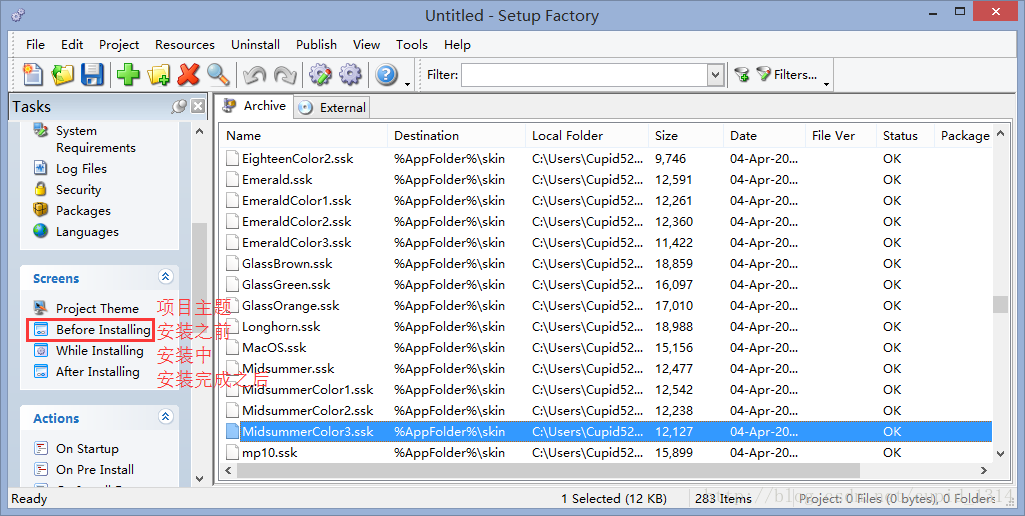Screen dimensions: 1025x516
Task: Open System Requirements in Tasks
Action: coord(96,139)
